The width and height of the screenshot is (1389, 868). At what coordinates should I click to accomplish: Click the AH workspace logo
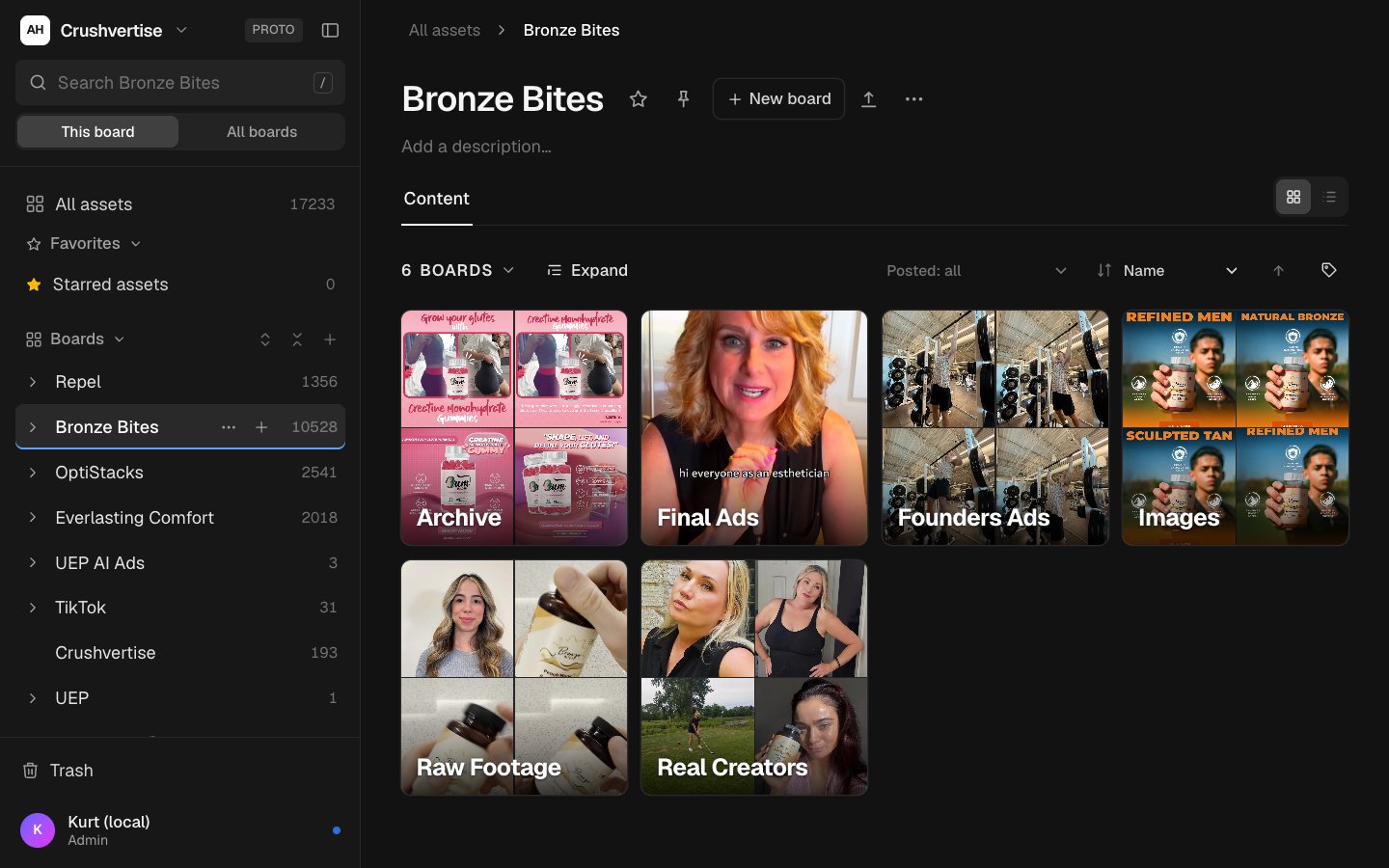point(35,30)
